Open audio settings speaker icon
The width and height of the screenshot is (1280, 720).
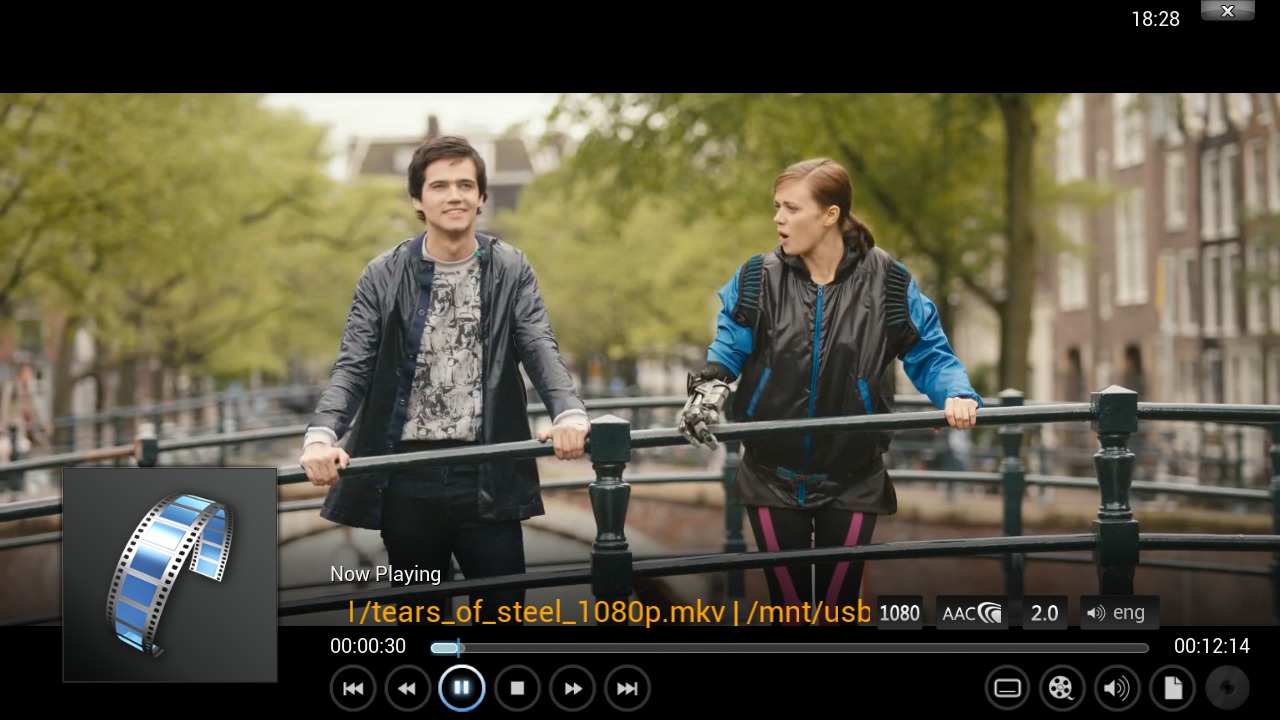pos(1117,688)
